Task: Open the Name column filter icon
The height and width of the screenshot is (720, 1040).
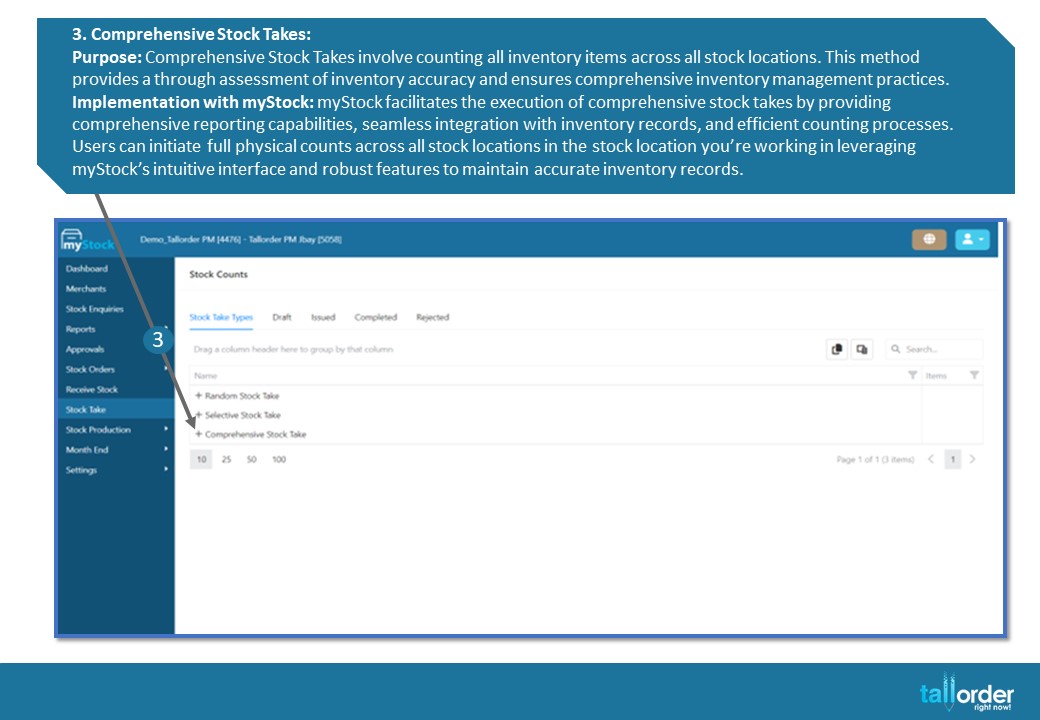Action: click(x=913, y=375)
